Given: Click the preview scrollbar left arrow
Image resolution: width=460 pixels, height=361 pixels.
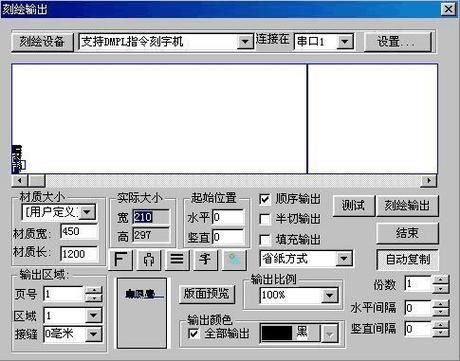Looking at the screenshot, I should (x=20, y=181).
